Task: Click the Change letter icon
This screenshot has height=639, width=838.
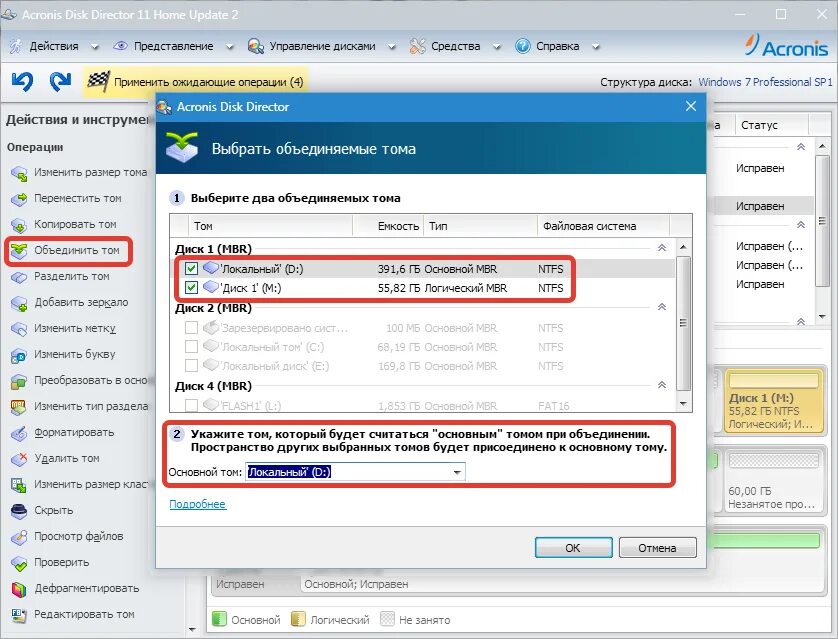Action: point(19,355)
